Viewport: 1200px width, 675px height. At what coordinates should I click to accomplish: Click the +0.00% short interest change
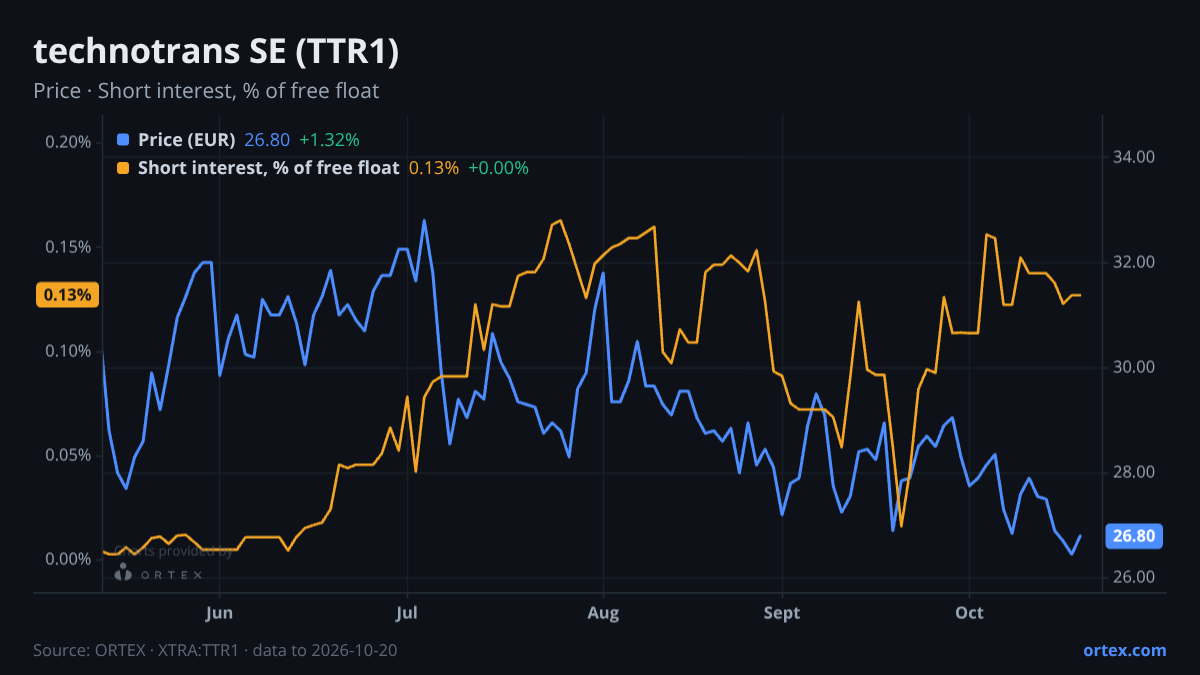(x=498, y=168)
